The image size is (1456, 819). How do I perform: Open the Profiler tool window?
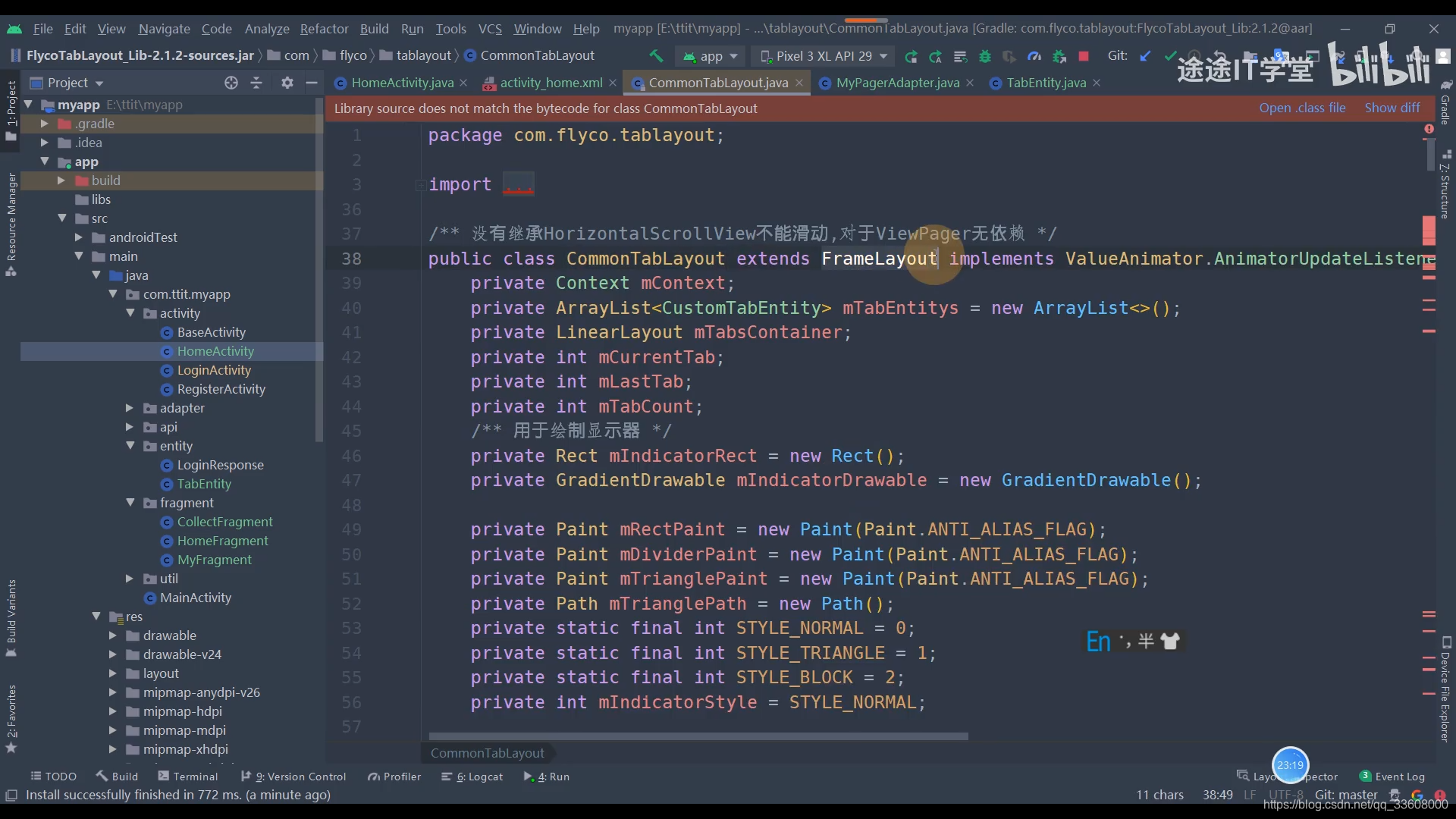[394, 777]
